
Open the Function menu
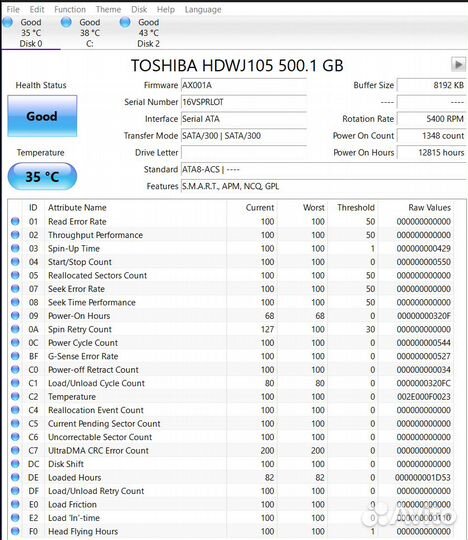point(70,9)
